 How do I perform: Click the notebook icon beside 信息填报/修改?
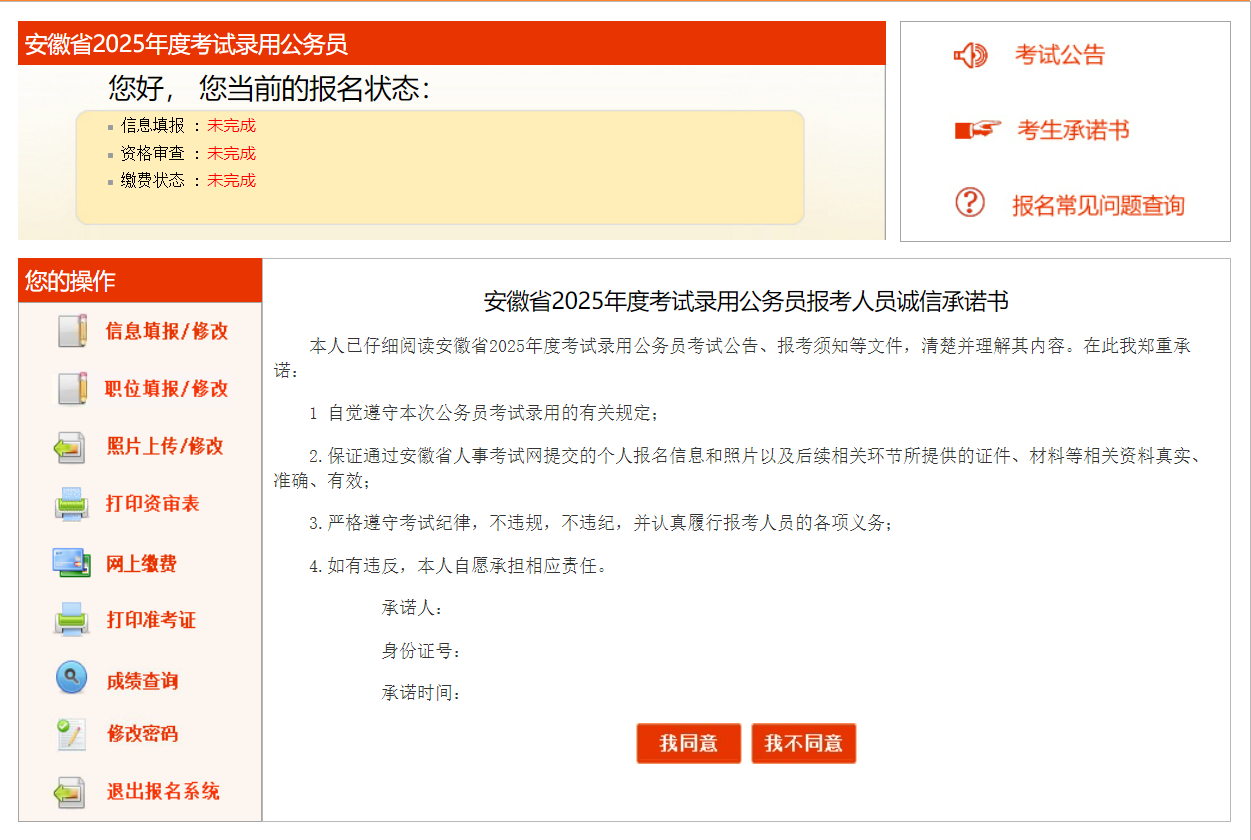coord(72,331)
